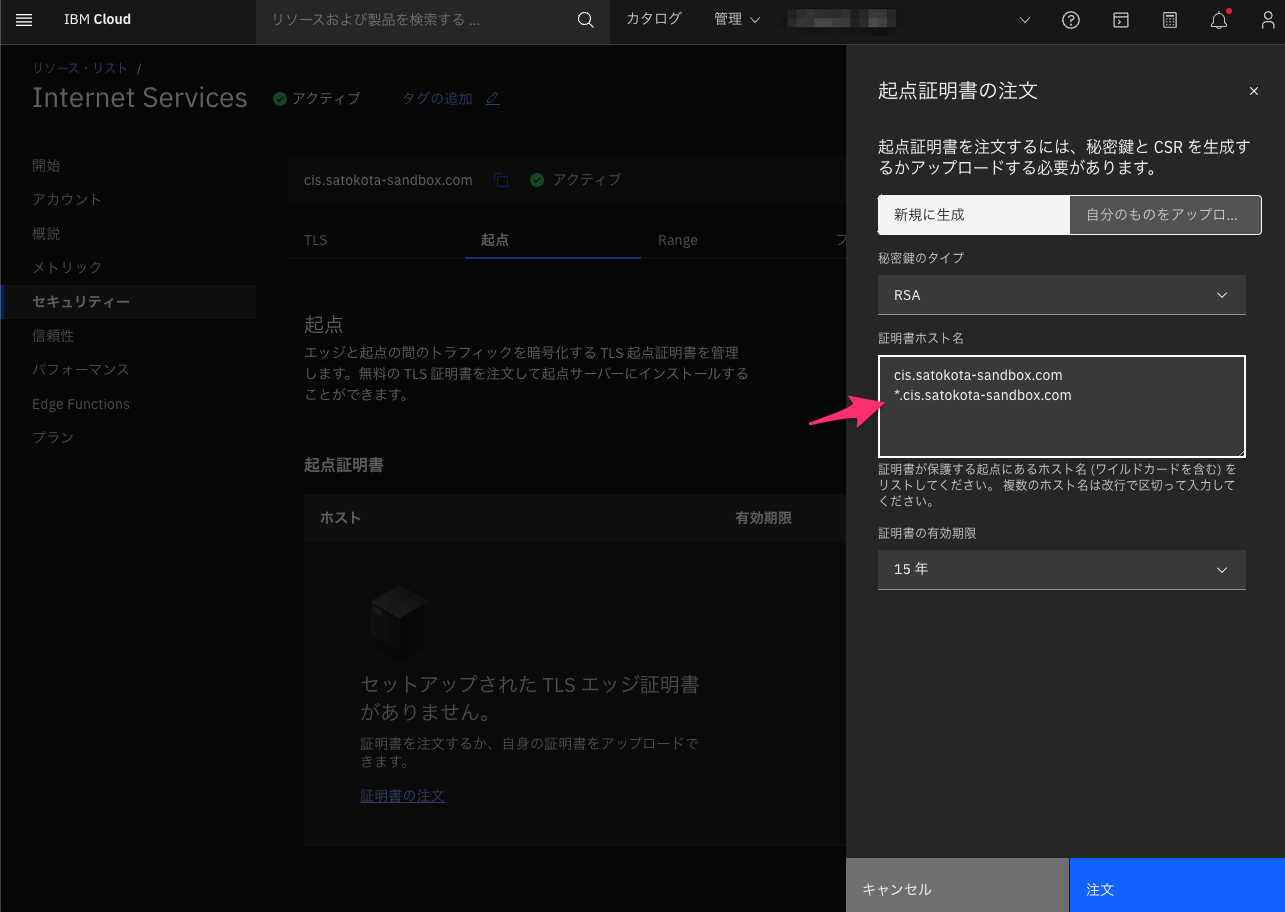
Task: Close the origin certificate order panel
Action: coord(1254,91)
